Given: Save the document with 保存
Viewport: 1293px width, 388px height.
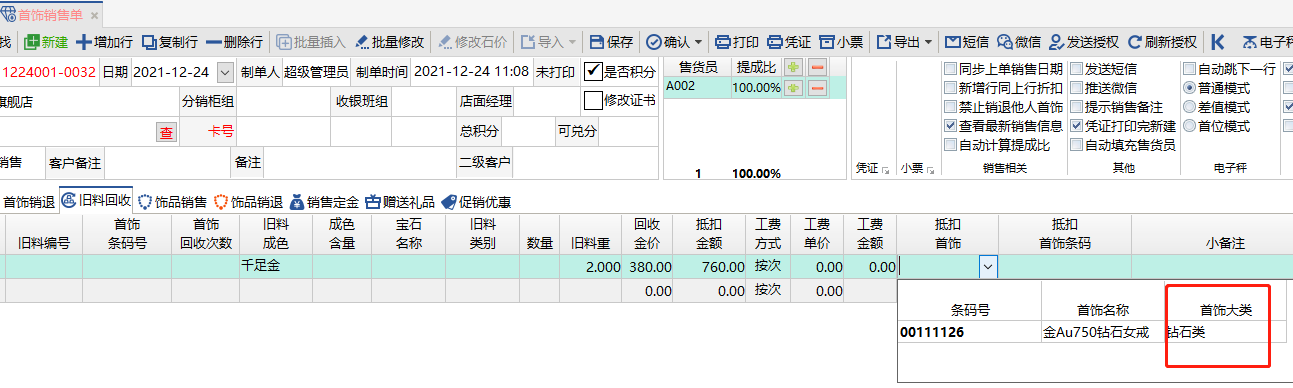Looking at the screenshot, I should [611, 42].
